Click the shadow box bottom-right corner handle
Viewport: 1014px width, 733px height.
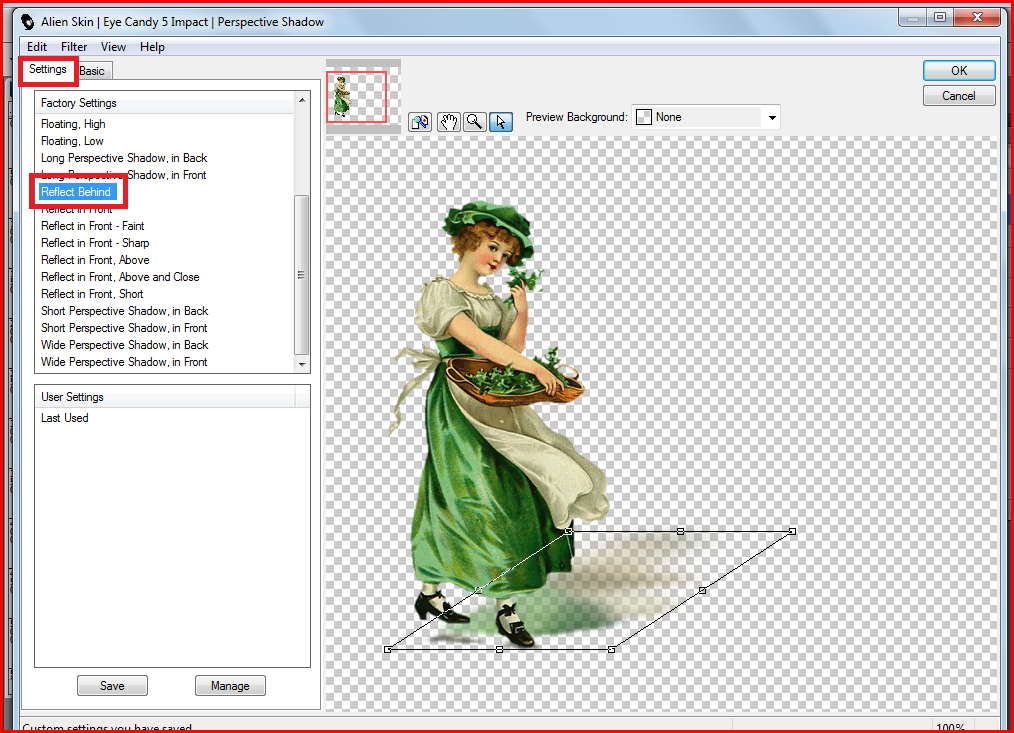(612, 649)
